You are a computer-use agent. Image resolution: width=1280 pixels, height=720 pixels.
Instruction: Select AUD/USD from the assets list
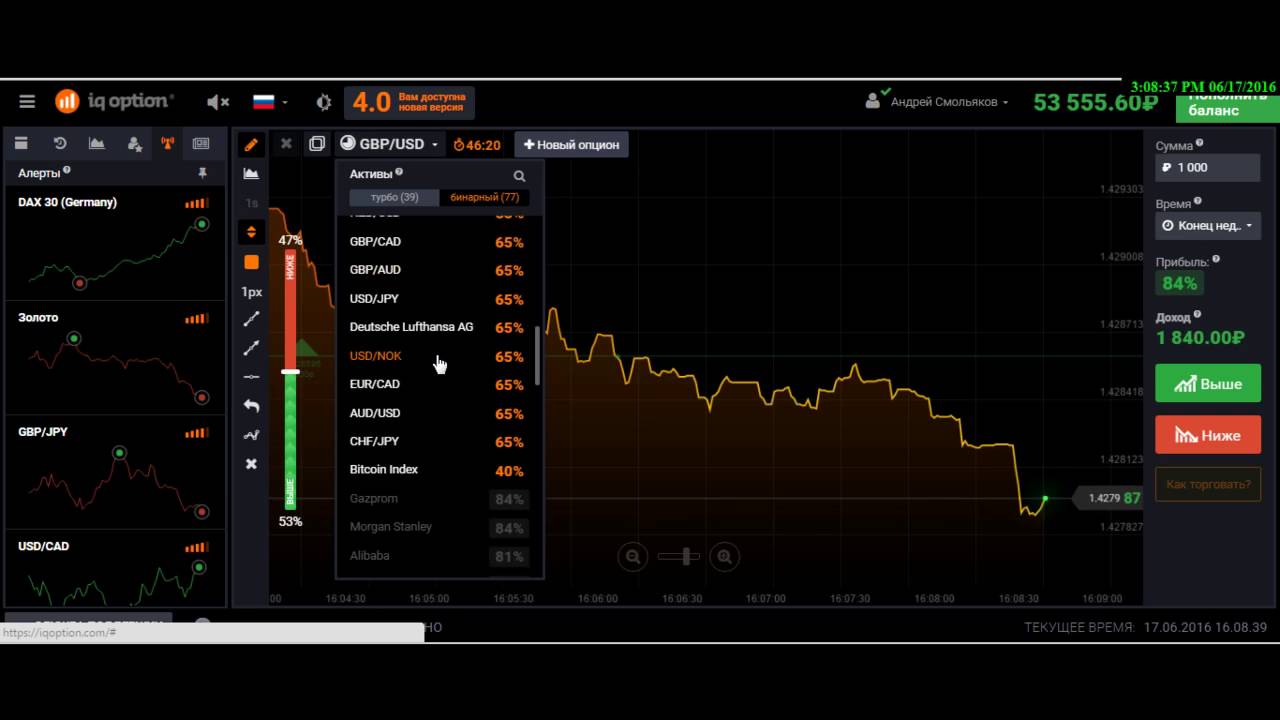click(437, 413)
